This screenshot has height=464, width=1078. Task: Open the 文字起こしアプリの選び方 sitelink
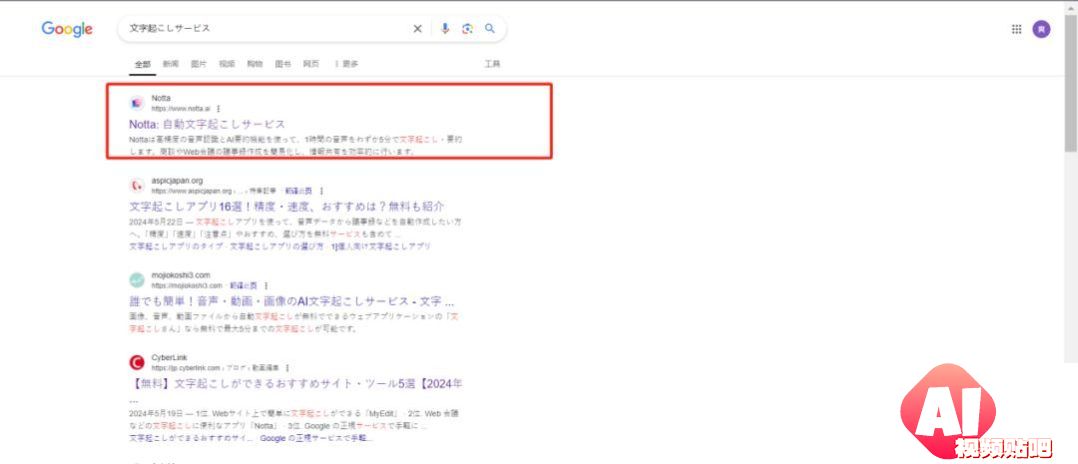point(276,246)
